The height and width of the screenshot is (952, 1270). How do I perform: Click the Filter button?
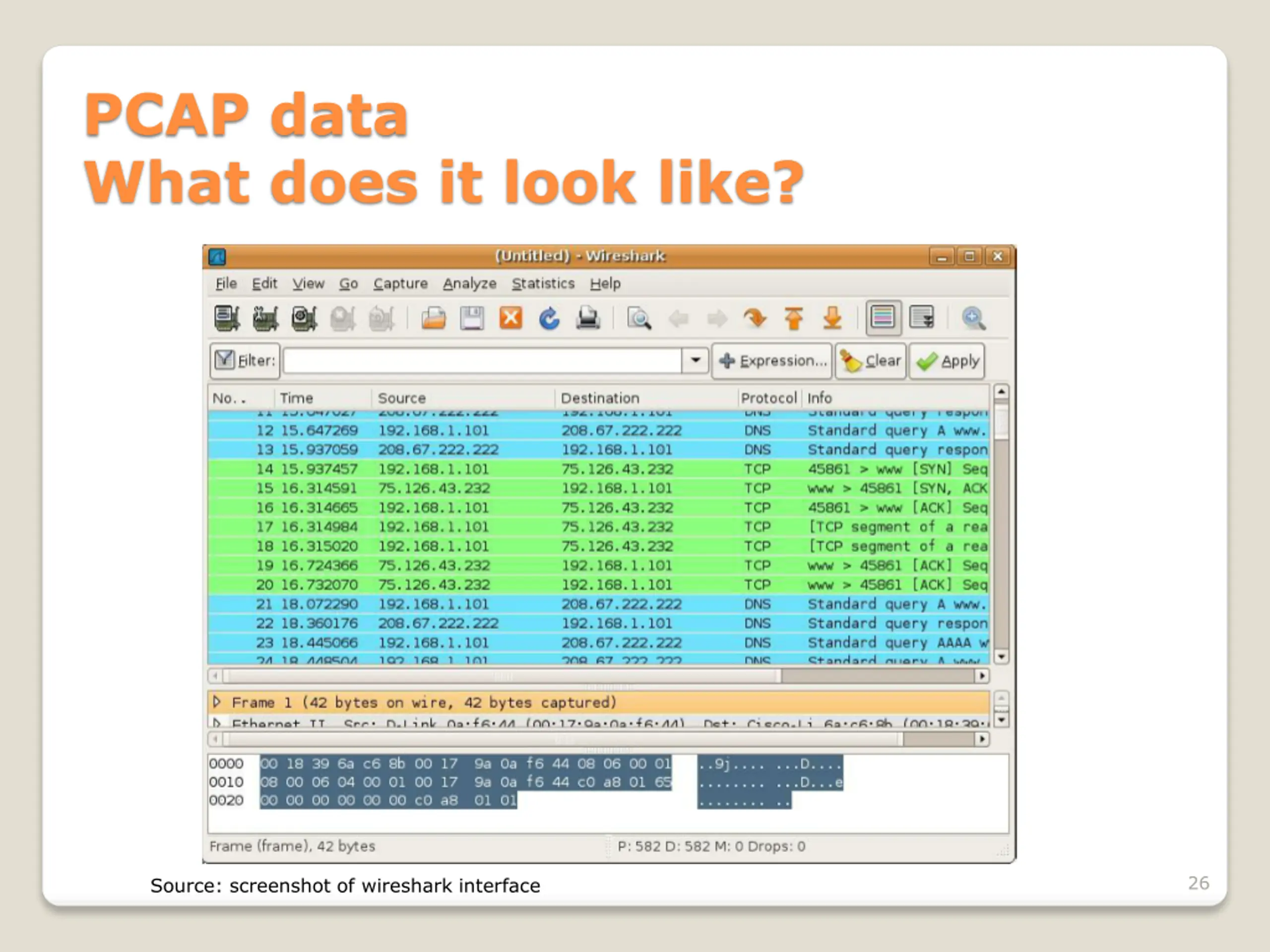pyautogui.click(x=245, y=361)
